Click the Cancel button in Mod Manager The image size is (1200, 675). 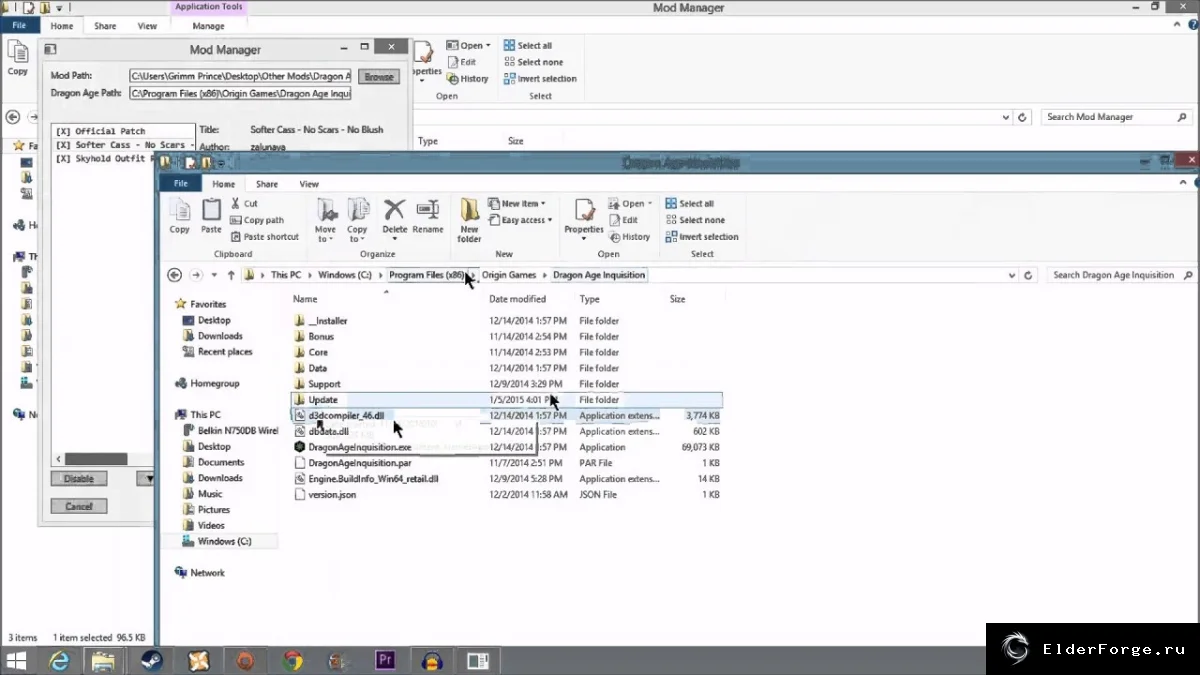coord(78,506)
